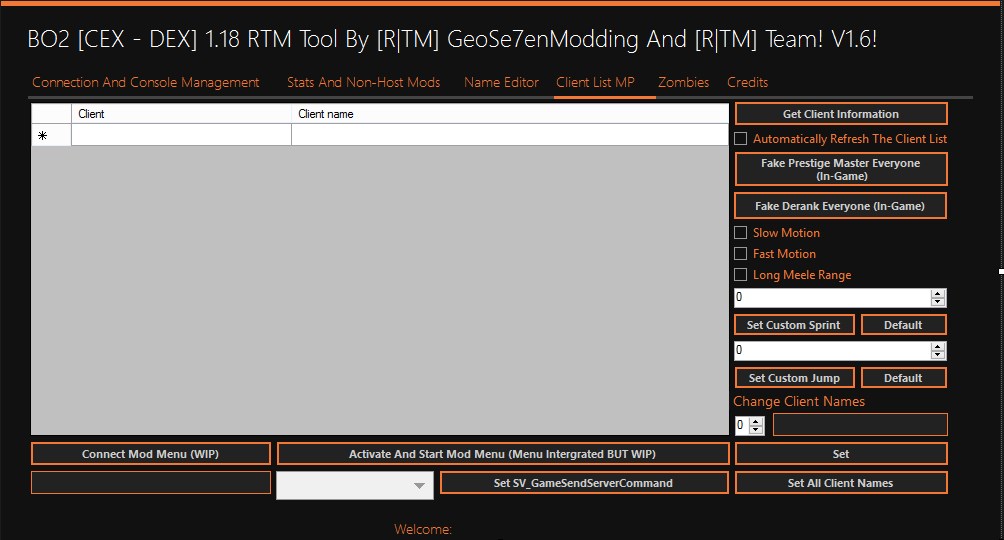Toggle the Slow Motion checkbox
This screenshot has width=1004, height=540.
tap(741, 233)
